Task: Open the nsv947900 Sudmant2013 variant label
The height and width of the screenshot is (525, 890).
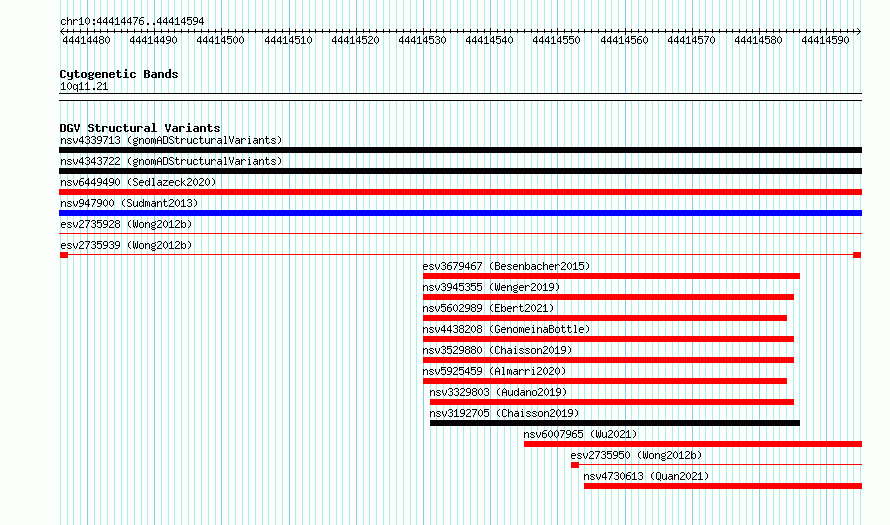Action: coord(129,203)
